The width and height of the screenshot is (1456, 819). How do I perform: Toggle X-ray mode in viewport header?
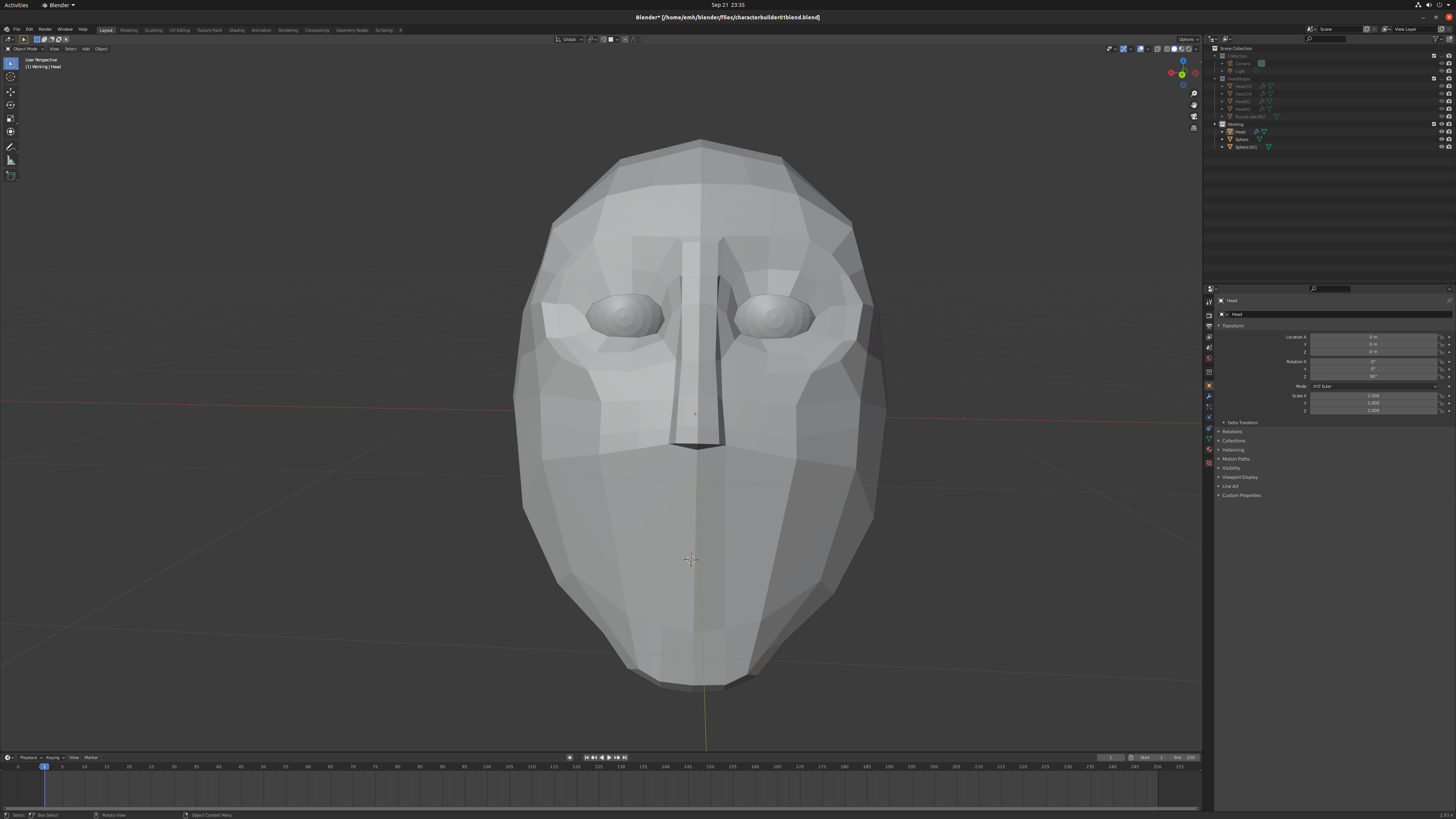(1157, 49)
